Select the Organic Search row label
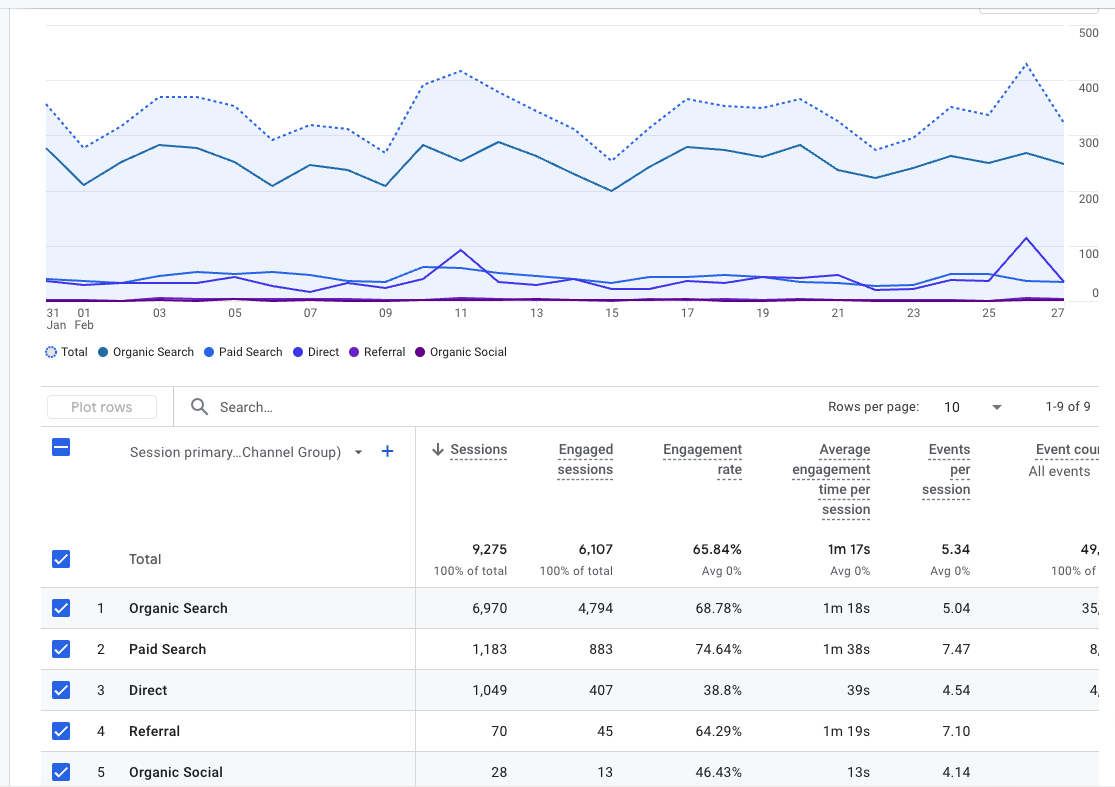This screenshot has height=787, width=1115. coord(178,608)
